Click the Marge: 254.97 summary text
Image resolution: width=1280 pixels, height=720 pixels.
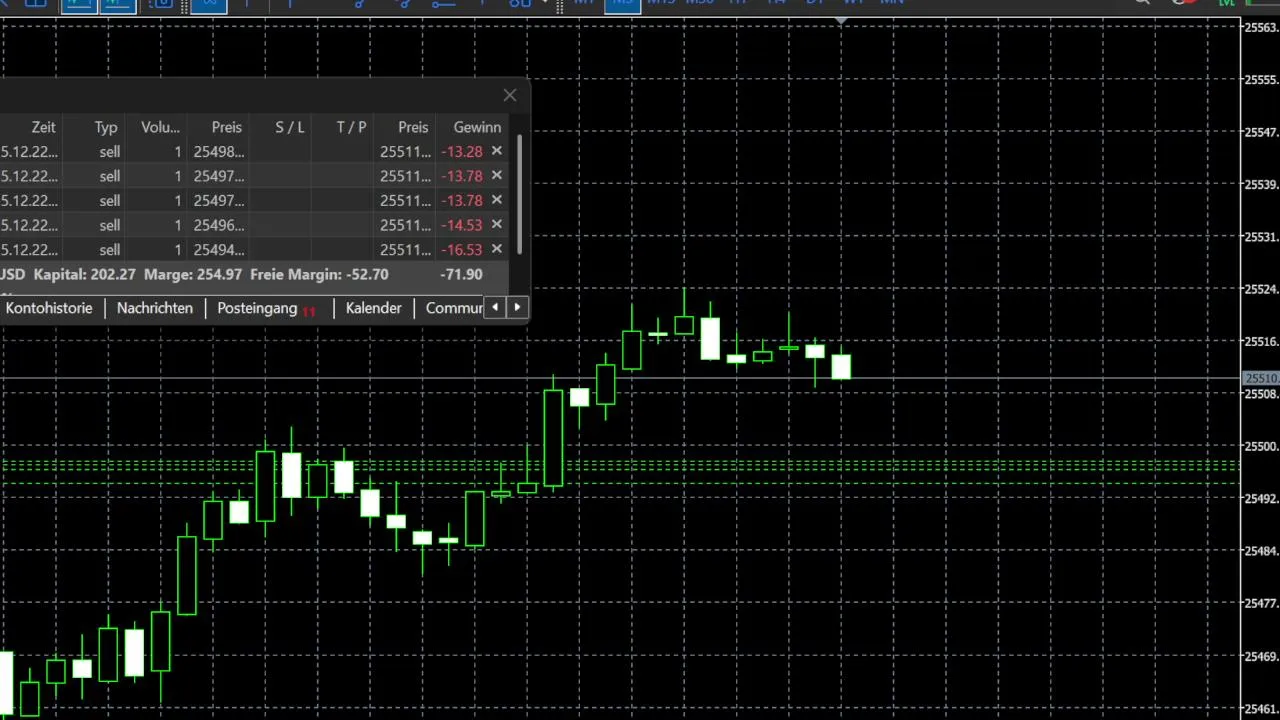click(193, 274)
